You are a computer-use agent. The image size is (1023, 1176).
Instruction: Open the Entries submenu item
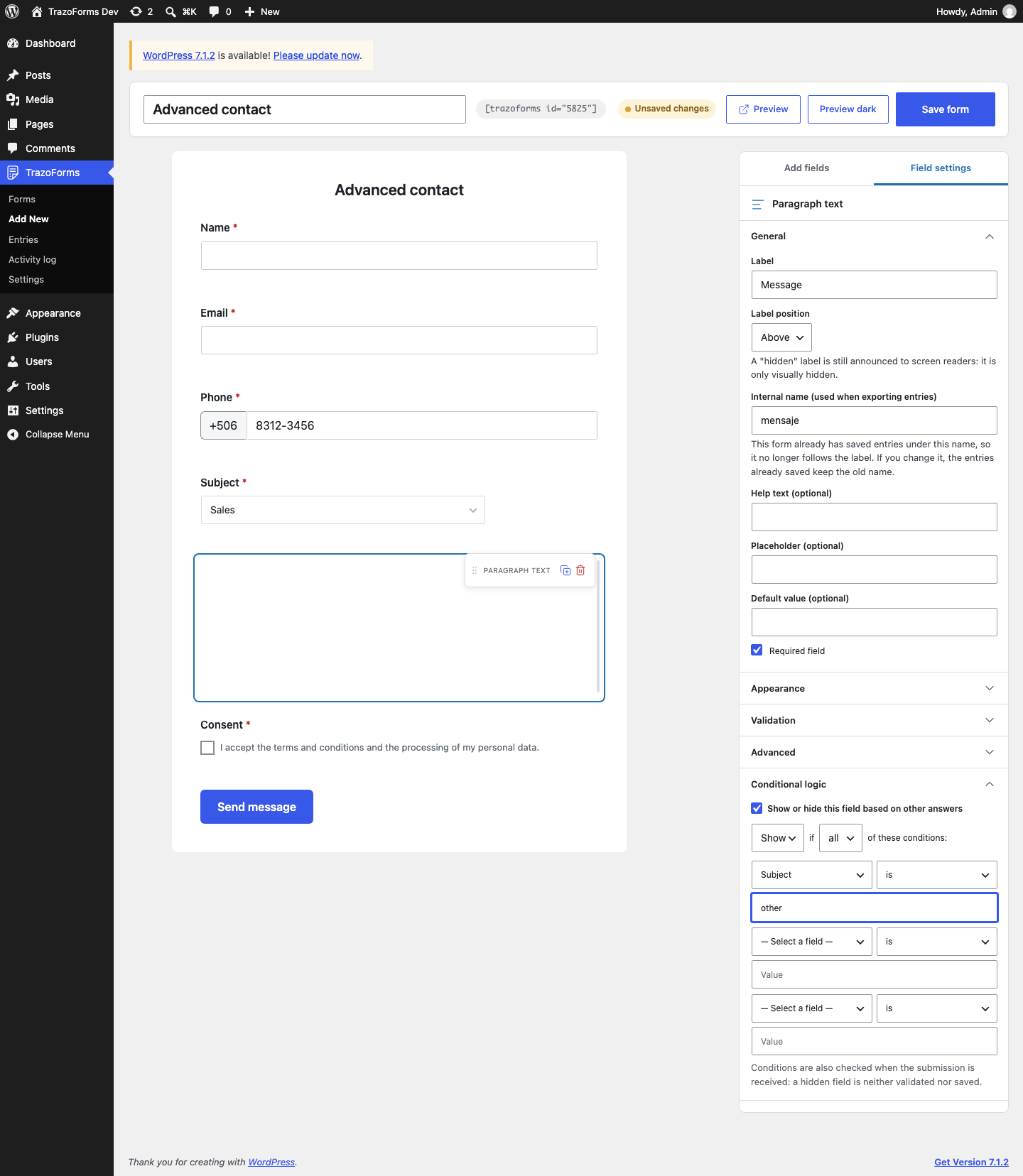[x=23, y=240]
